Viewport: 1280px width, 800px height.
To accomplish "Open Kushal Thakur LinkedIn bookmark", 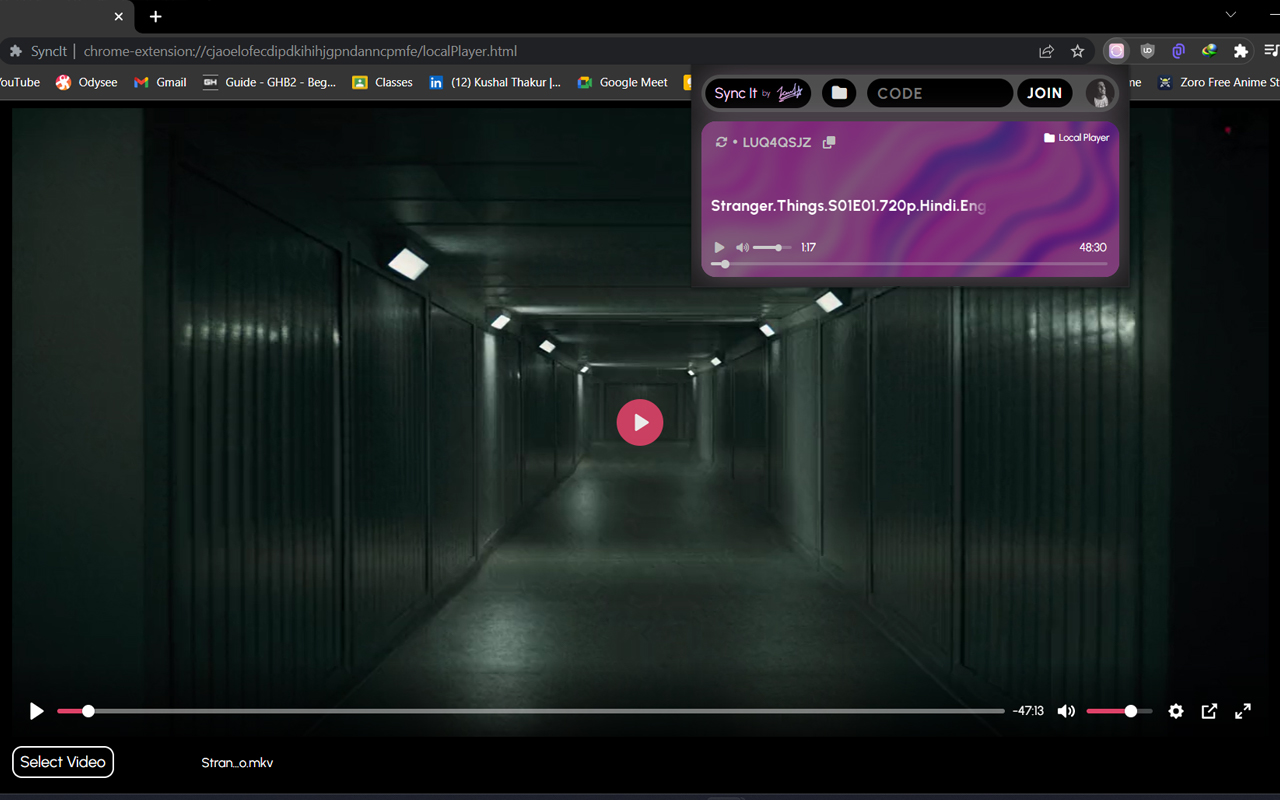I will tap(494, 82).
